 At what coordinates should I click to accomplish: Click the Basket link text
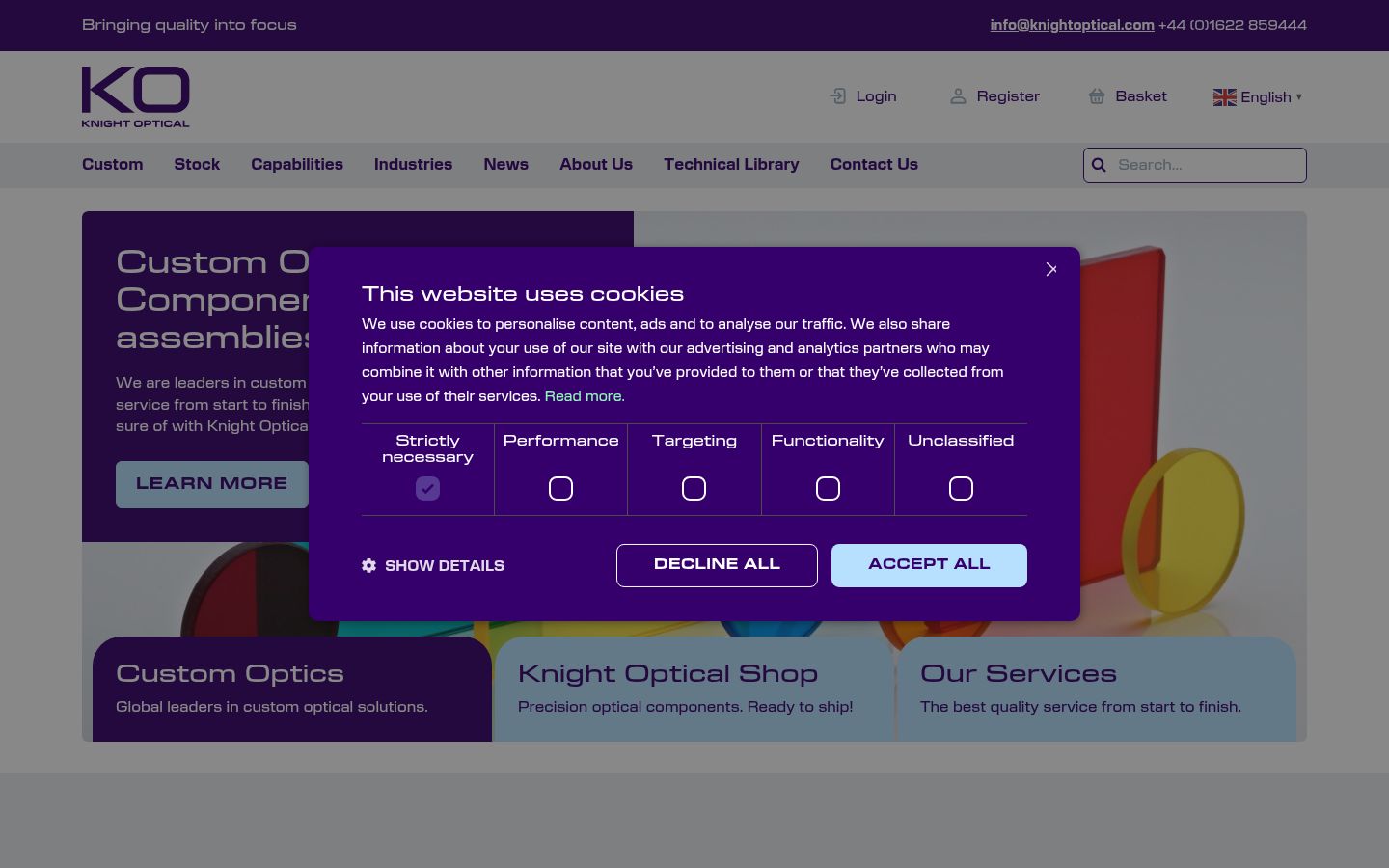coord(1141,96)
